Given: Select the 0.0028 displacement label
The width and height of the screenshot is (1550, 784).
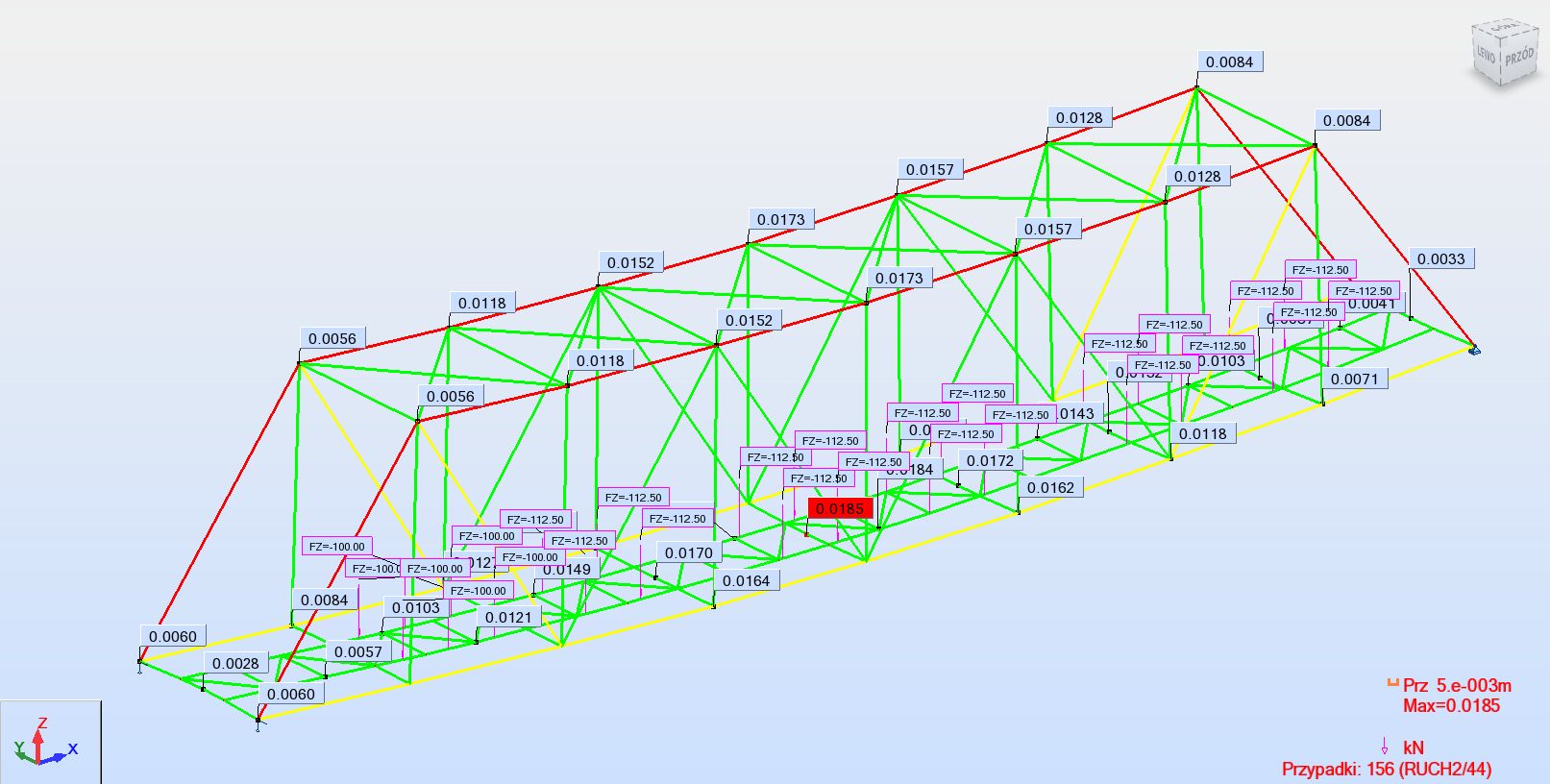Looking at the screenshot, I should 235,663.
